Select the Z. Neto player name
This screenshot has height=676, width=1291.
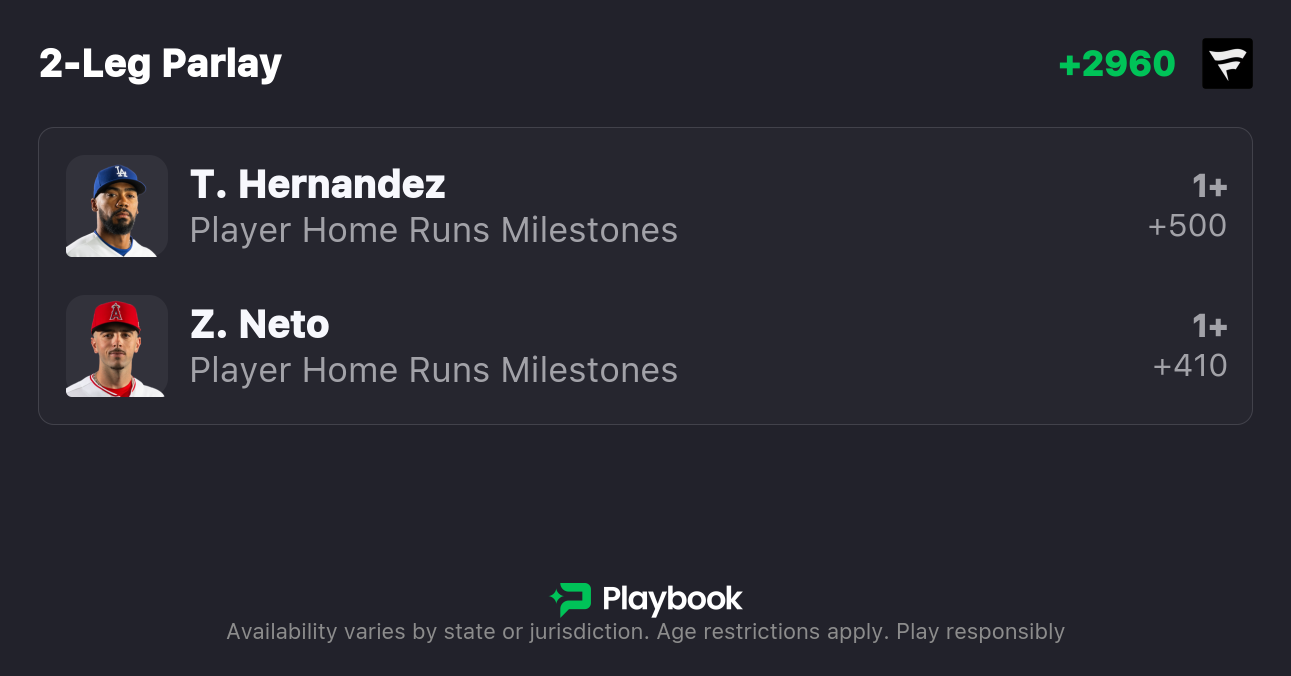(x=259, y=324)
